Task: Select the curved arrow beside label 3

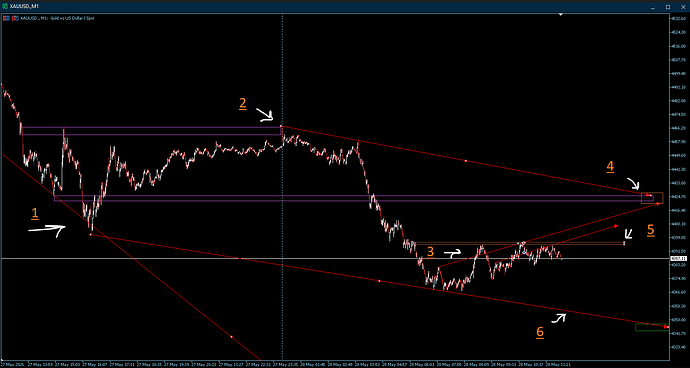Action: [452, 254]
